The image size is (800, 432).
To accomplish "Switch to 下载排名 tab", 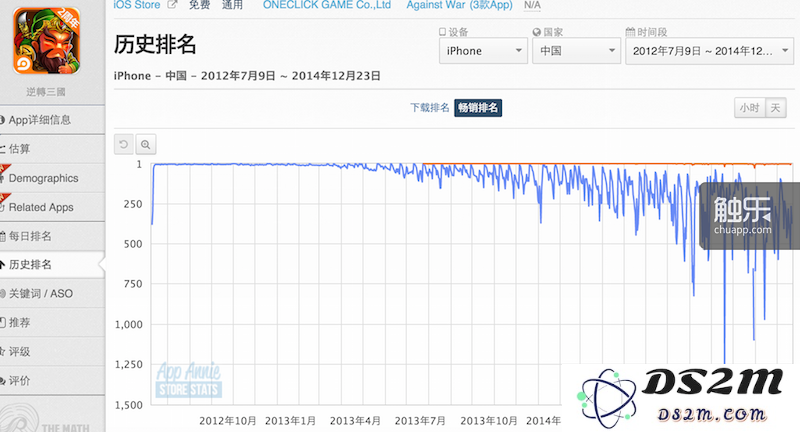I will click(x=430, y=108).
